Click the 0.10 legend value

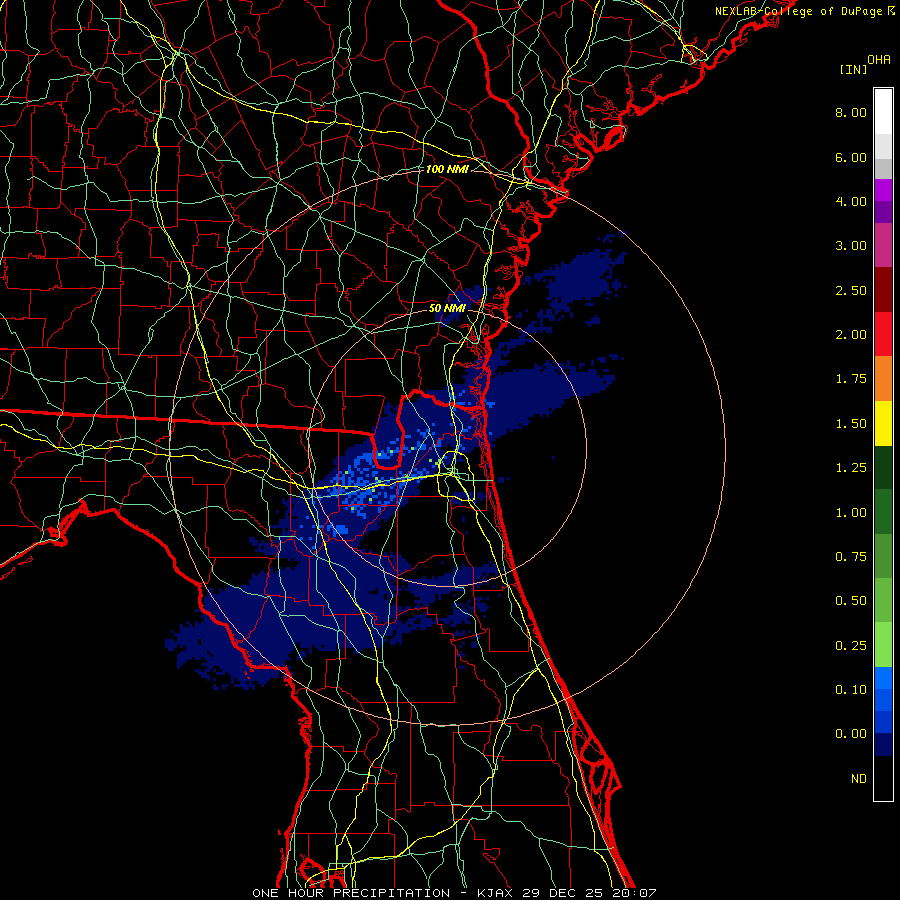[x=851, y=690]
